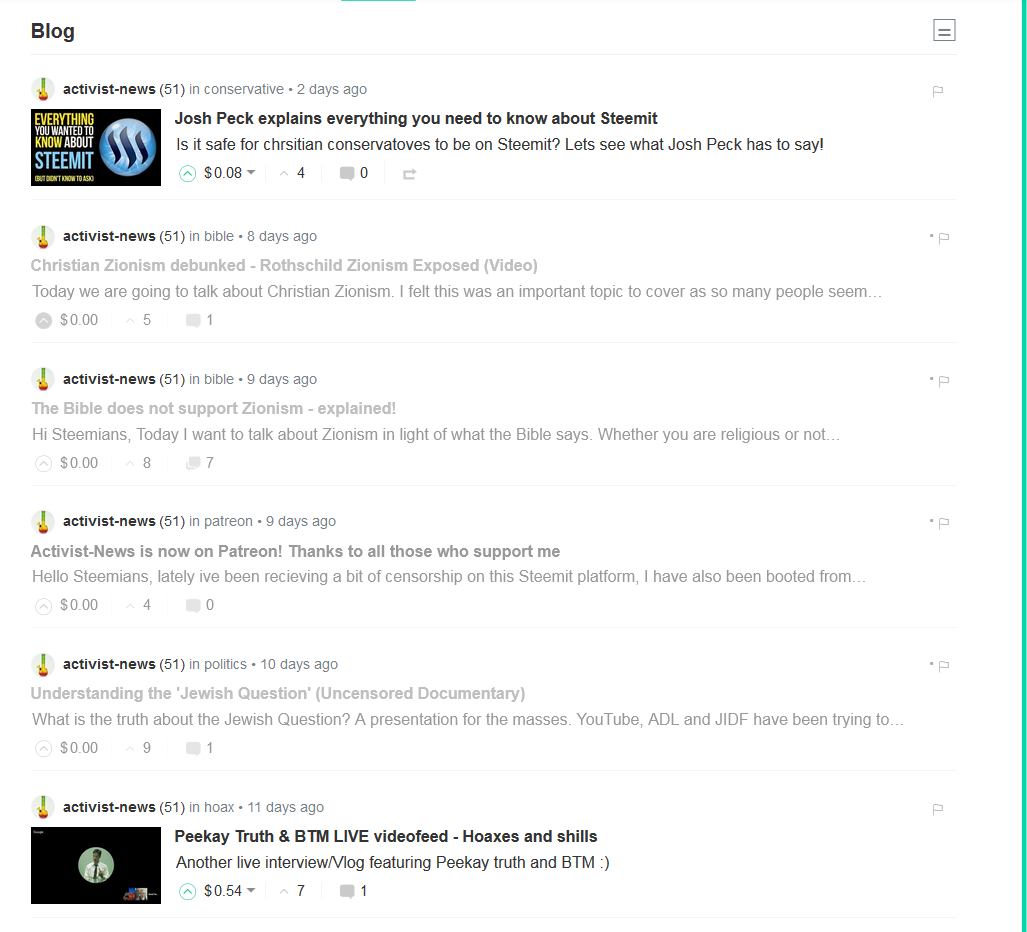Open author avatar on the politics post
Screen dimensions: 1027x932
click(43, 664)
